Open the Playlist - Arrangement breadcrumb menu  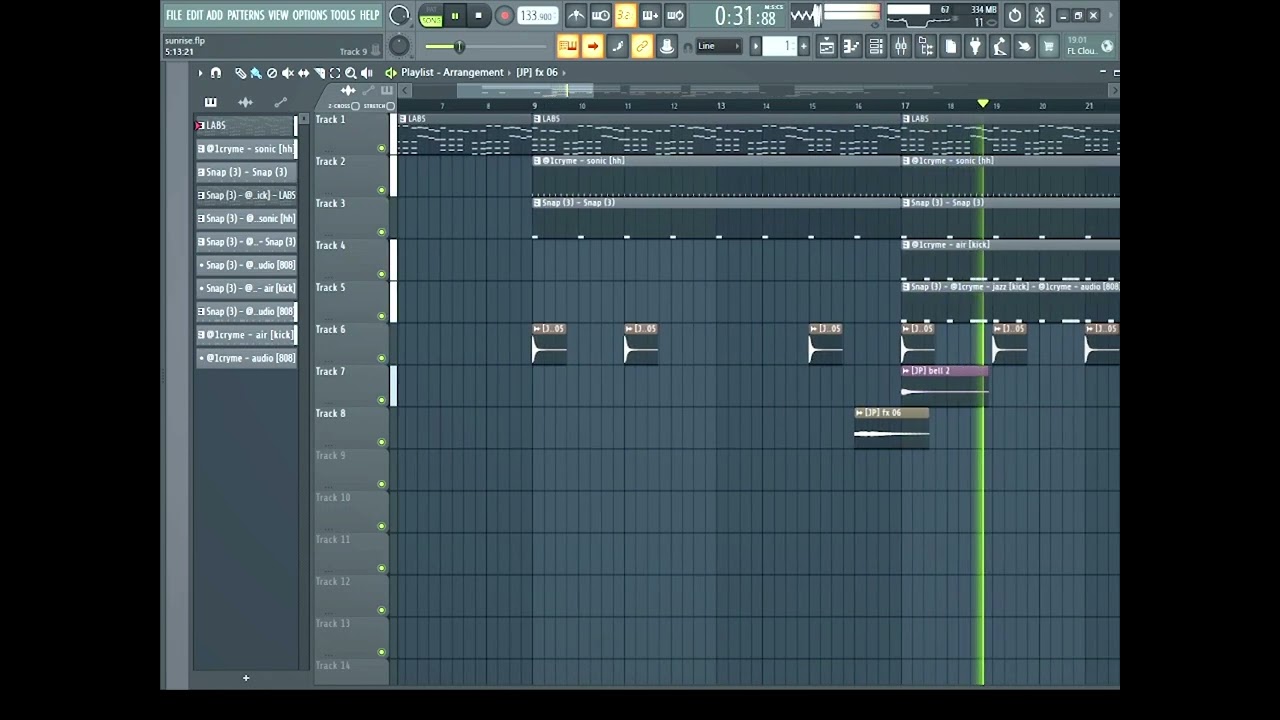(x=452, y=72)
